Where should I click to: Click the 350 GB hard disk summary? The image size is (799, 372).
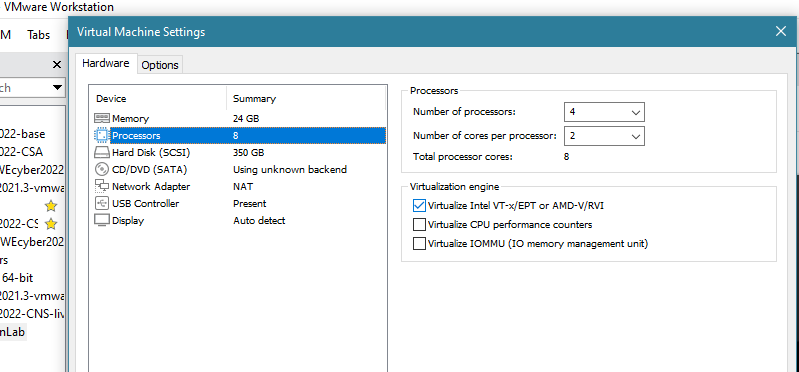[249, 152]
